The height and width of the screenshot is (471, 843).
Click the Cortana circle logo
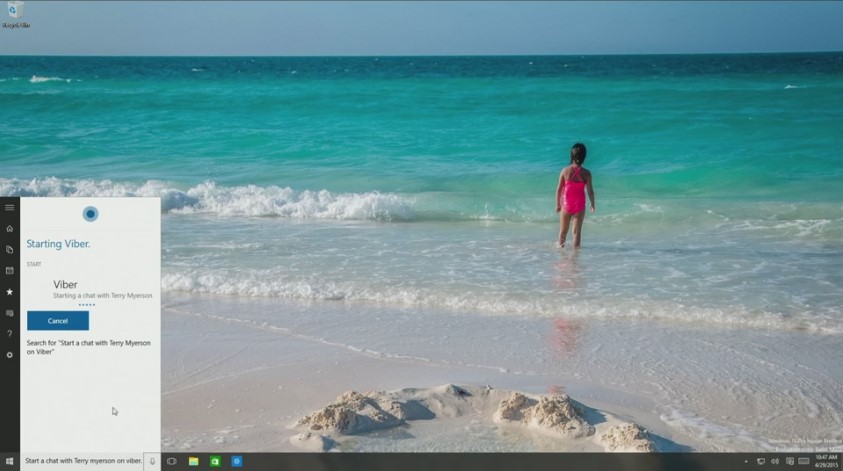[90, 213]
